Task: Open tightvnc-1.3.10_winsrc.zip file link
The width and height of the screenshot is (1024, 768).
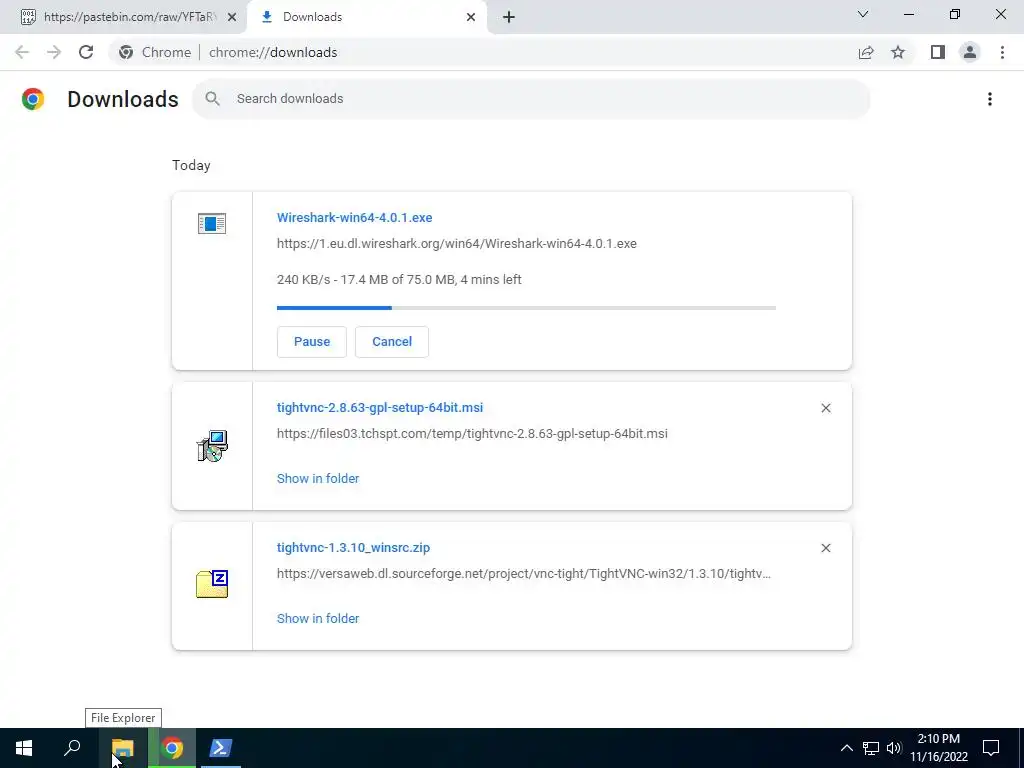Action: coord(353,547)
